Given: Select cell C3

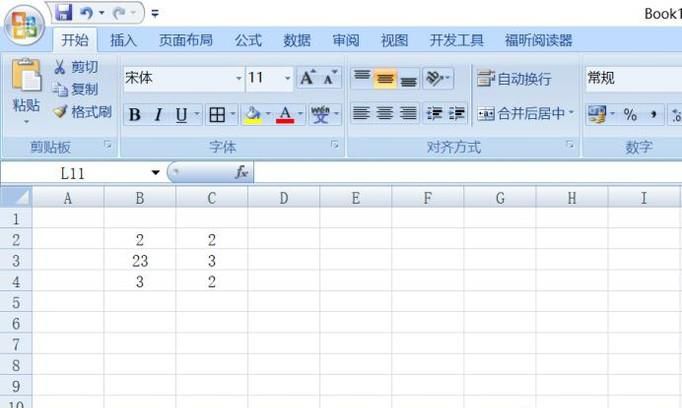Looking at the screenshot, I should (x=211, y=261).
